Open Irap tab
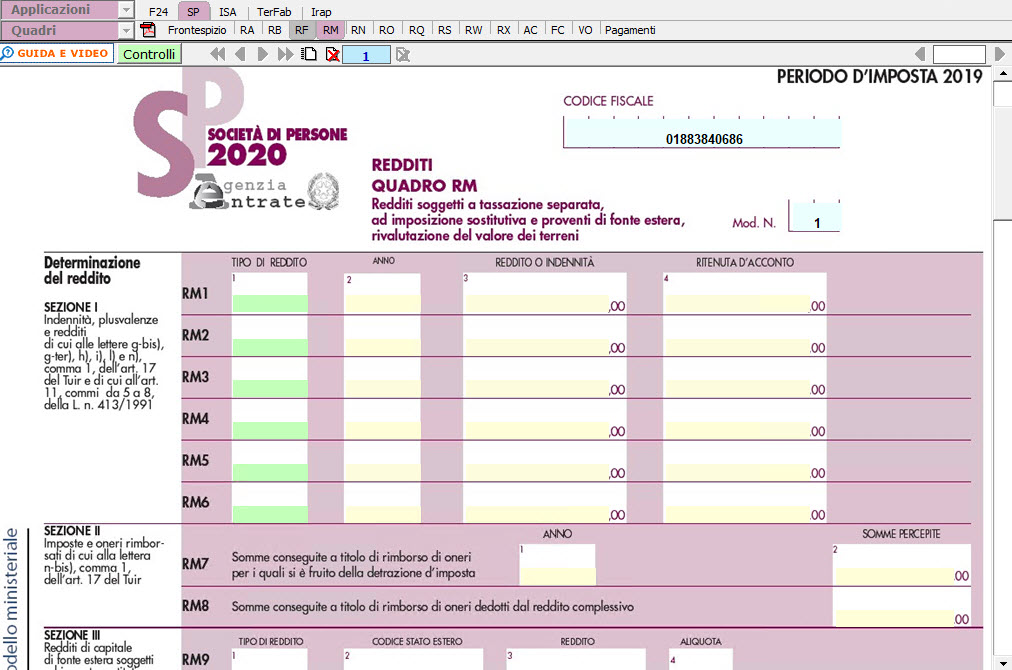 tap(321, 12)
